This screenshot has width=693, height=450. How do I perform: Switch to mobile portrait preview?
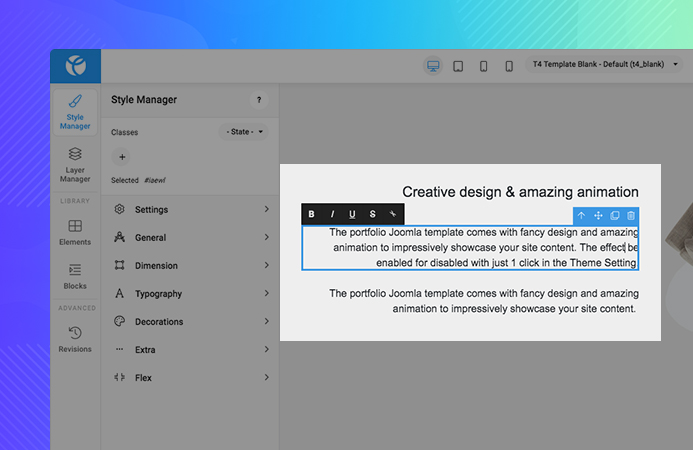[509, 66]
